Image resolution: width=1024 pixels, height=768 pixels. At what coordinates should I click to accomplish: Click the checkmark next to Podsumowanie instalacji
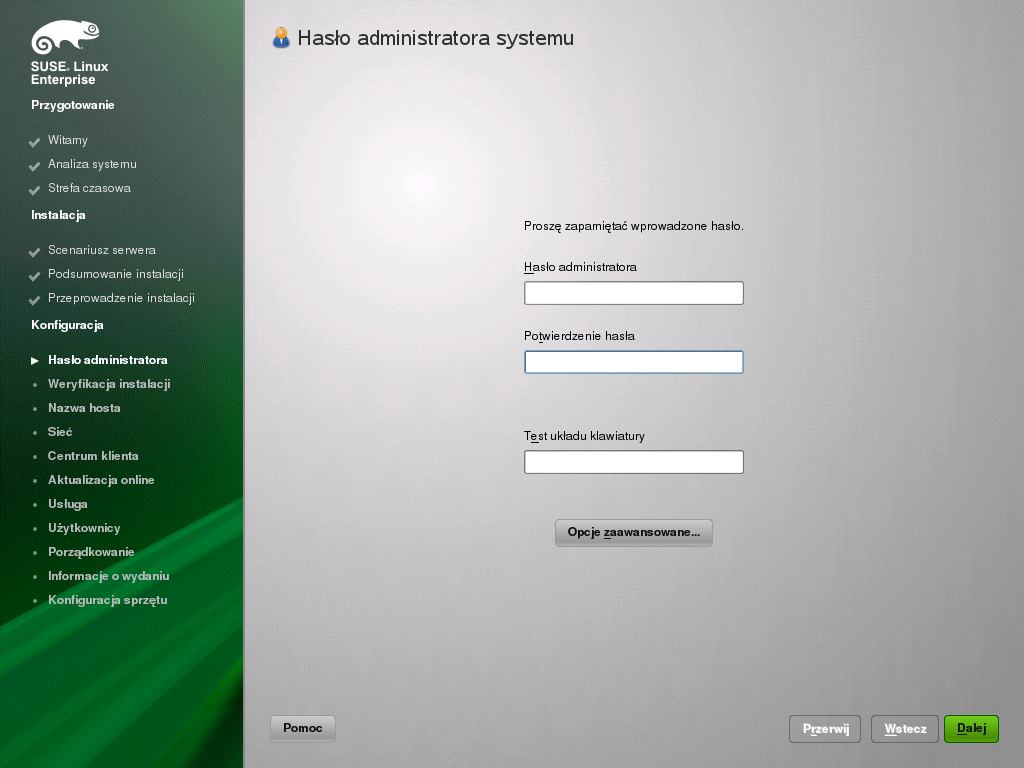point(35,276)
